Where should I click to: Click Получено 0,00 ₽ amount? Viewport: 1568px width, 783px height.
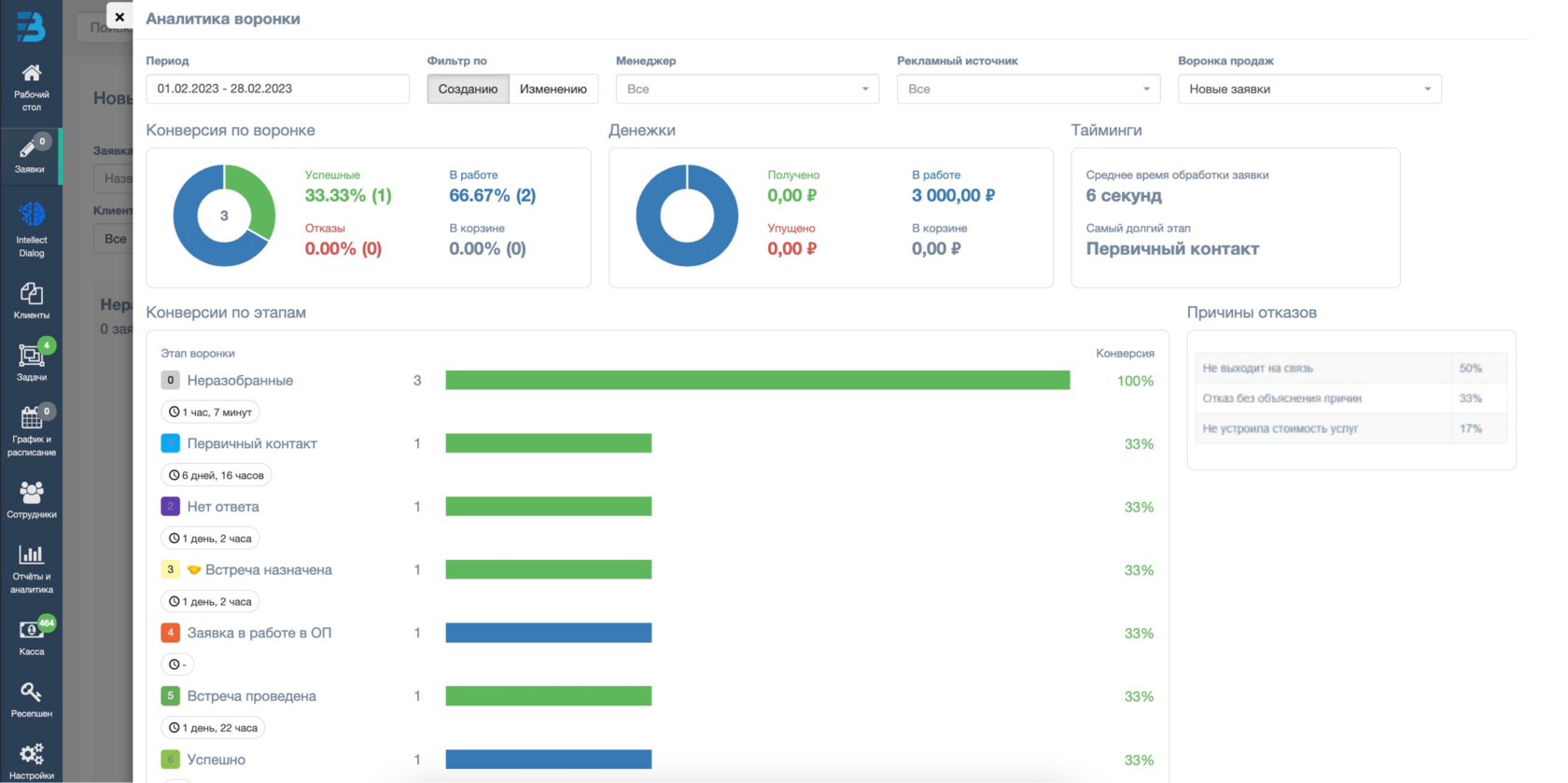point(792,195)
